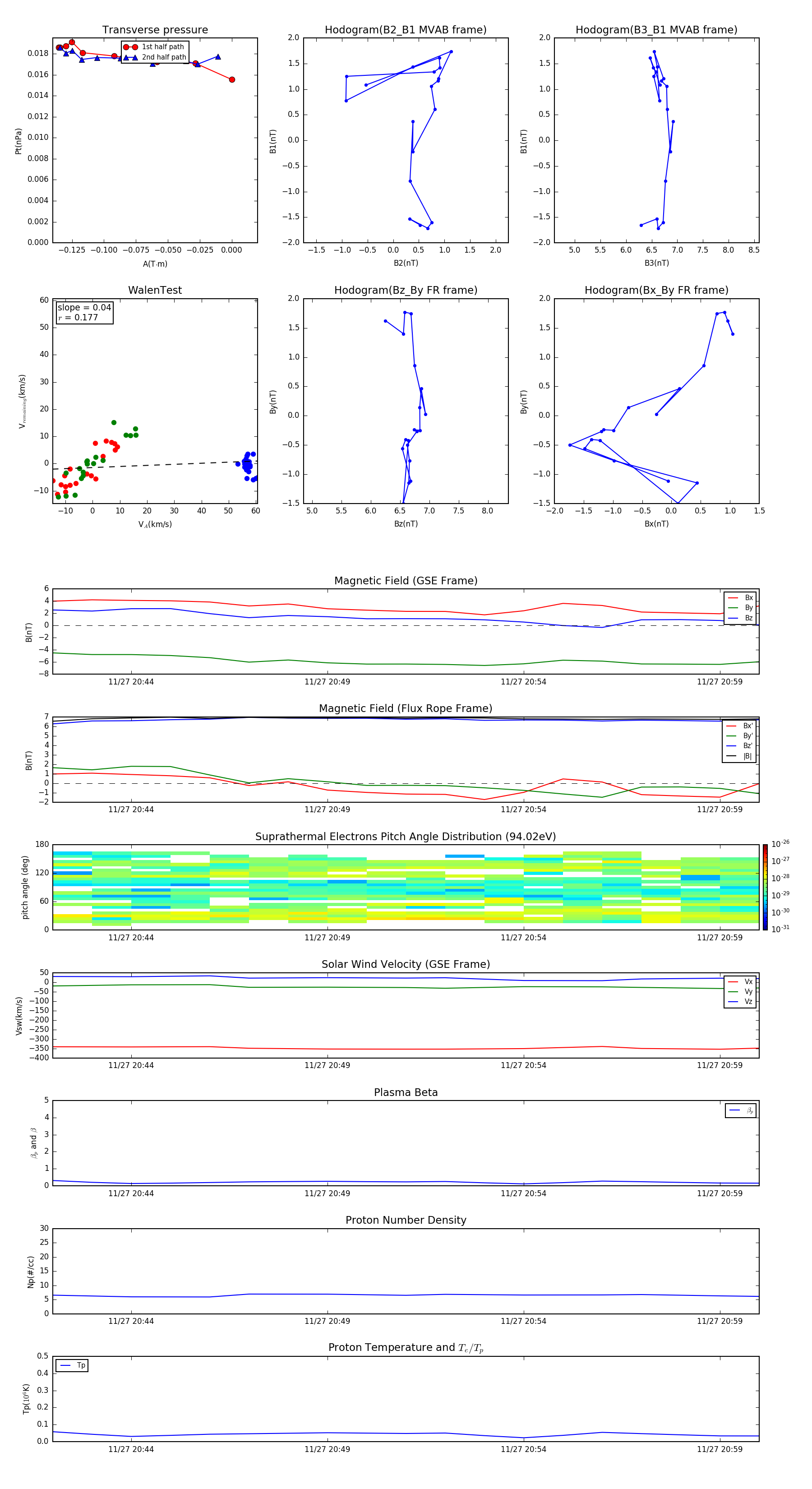Click the pitch angle color scale bar
812x1489 pixels.
[x=765, y=887]
